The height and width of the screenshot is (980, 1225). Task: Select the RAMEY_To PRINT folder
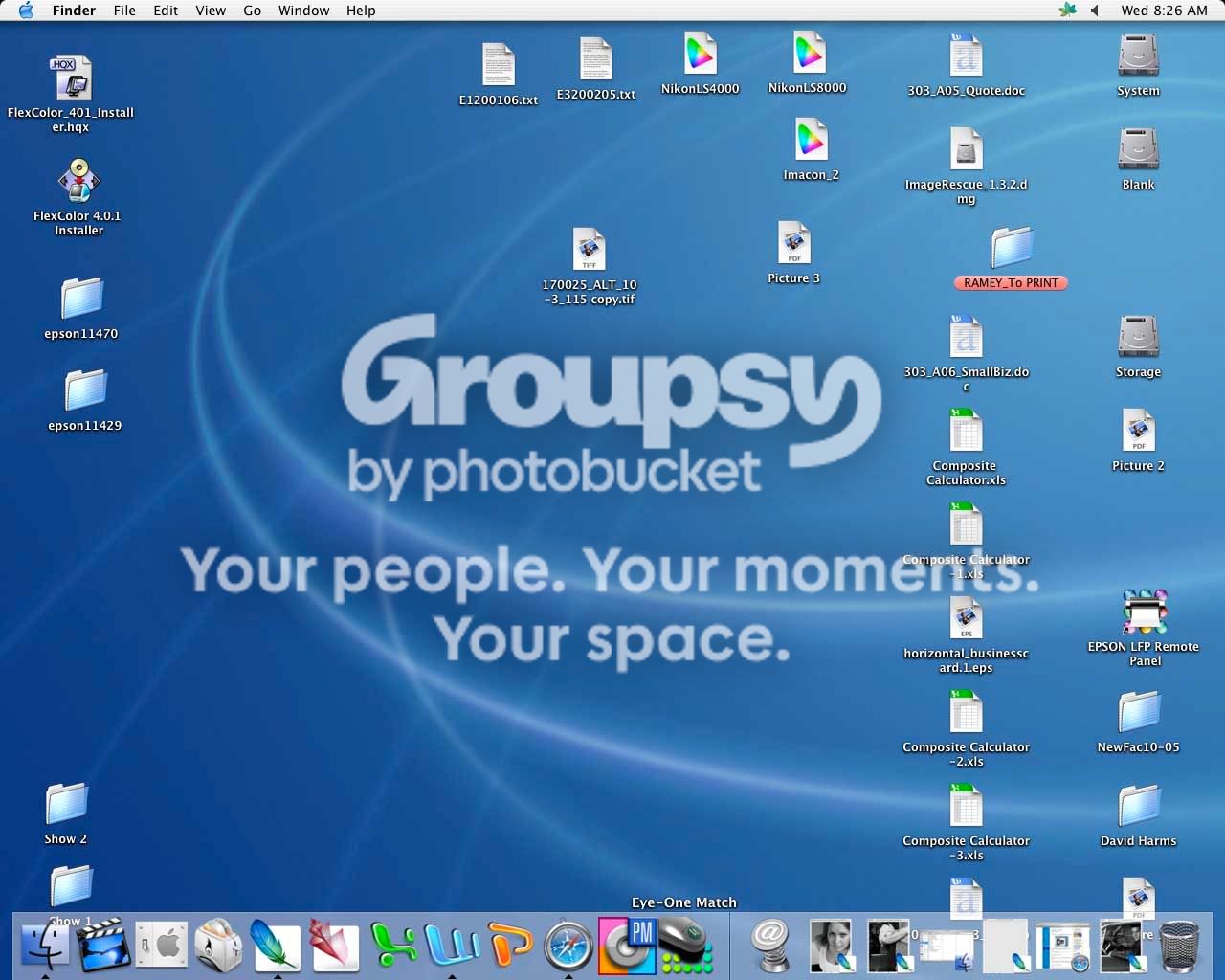(x=1011, y=248)
